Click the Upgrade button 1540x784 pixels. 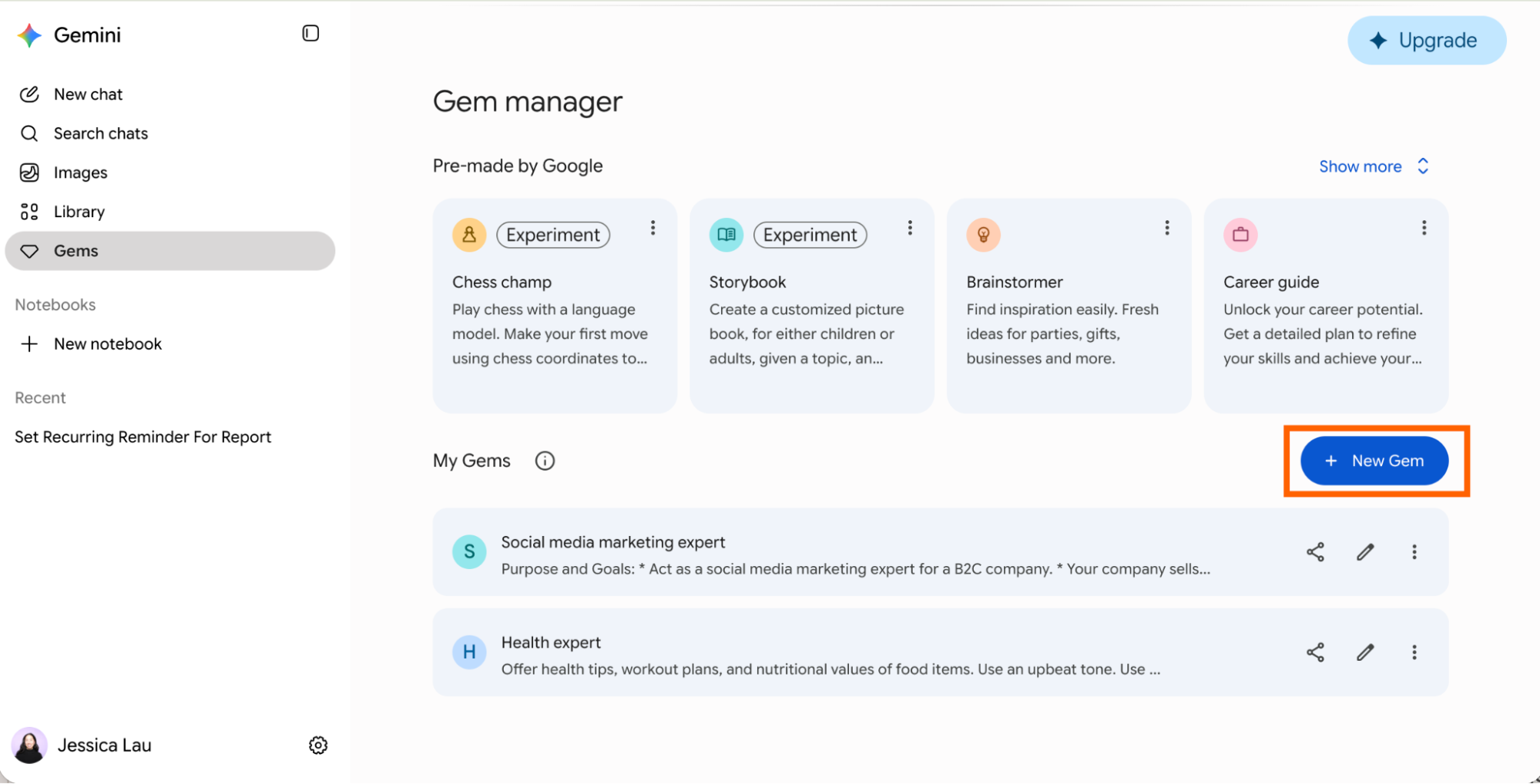point(1427,40)
